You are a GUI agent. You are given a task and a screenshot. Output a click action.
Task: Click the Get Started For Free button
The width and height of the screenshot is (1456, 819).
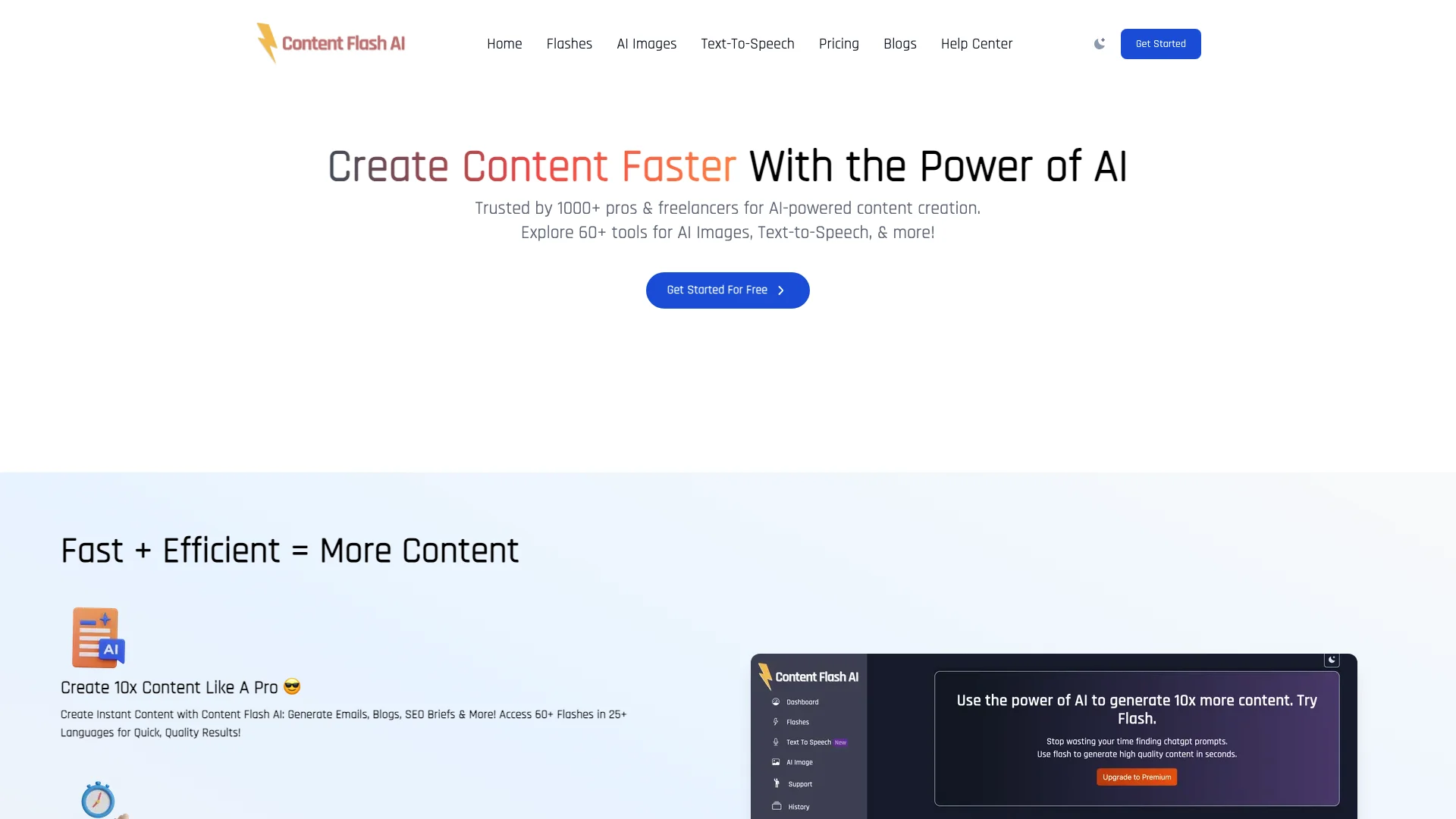point(728,290)
